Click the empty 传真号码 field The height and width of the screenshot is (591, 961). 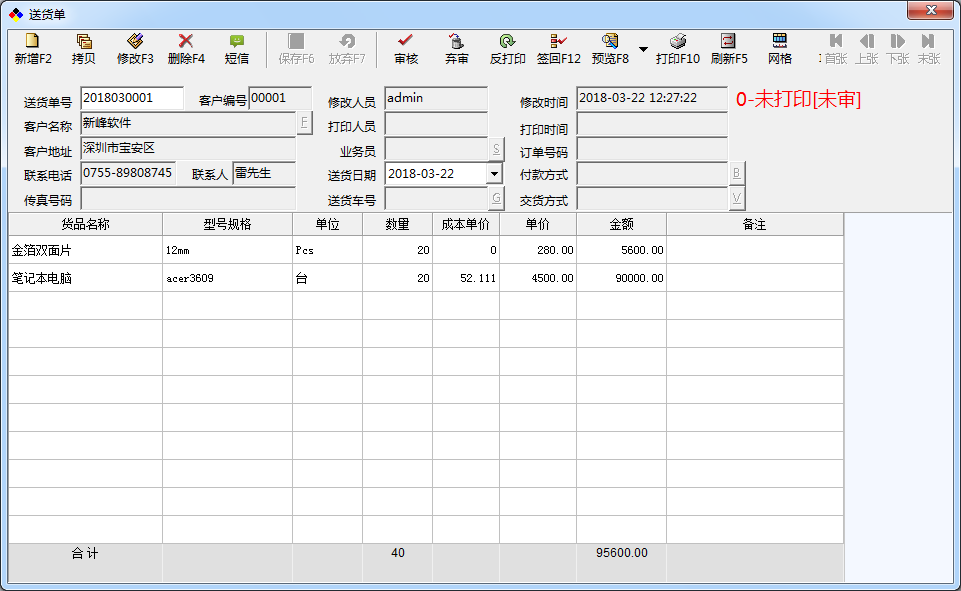tap(188, 199)
